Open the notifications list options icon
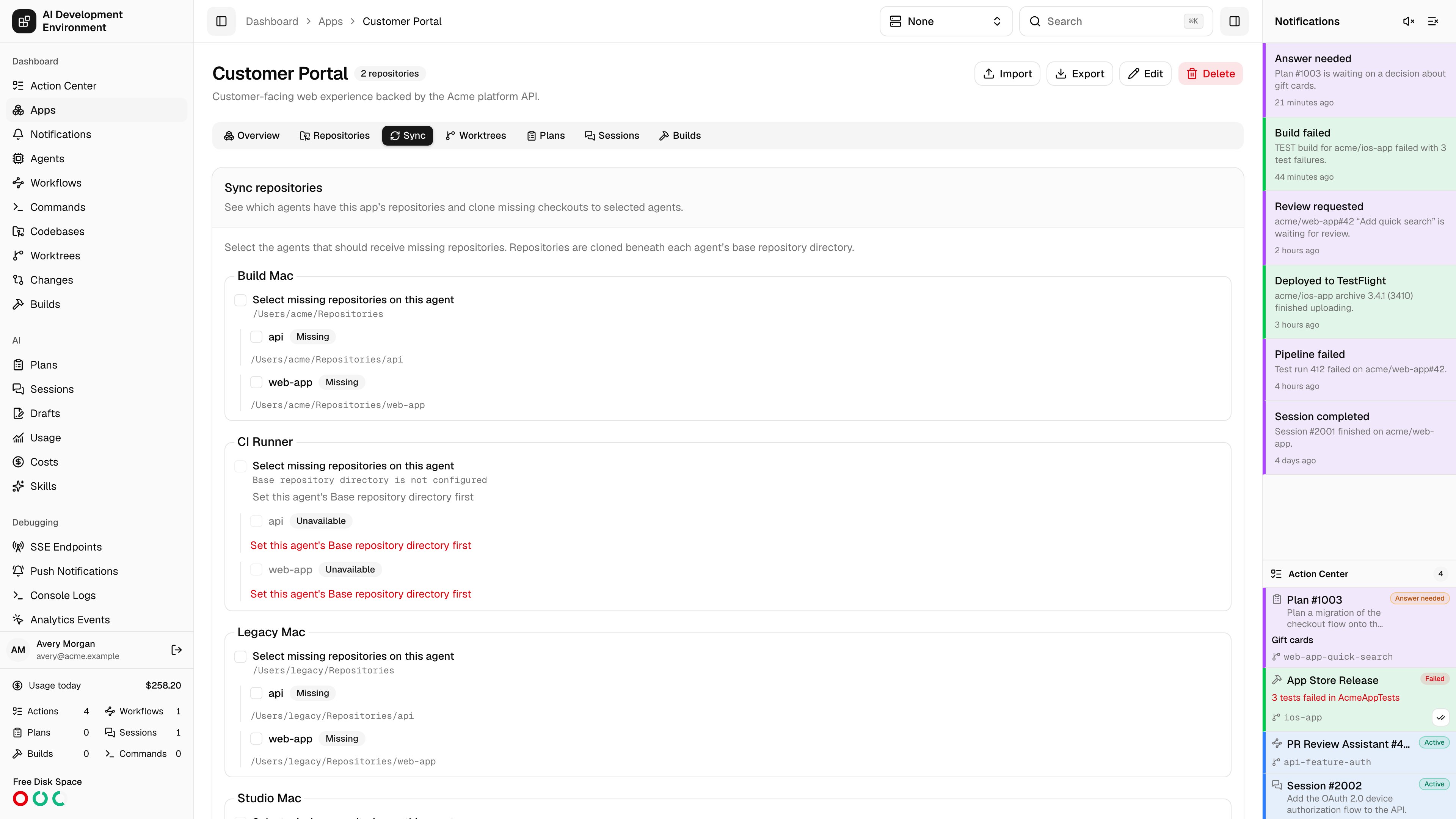 coord(1433,21)
